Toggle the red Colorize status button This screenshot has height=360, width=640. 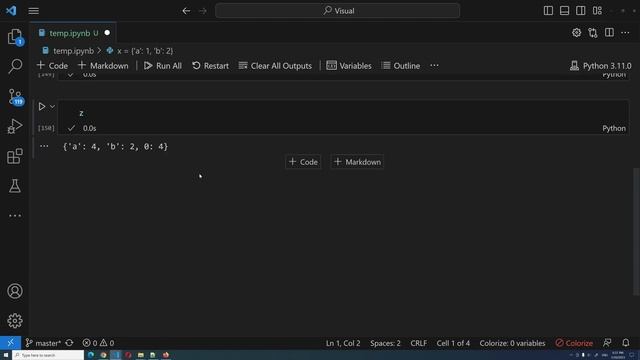pyautogui.click(x=574, y=343)
